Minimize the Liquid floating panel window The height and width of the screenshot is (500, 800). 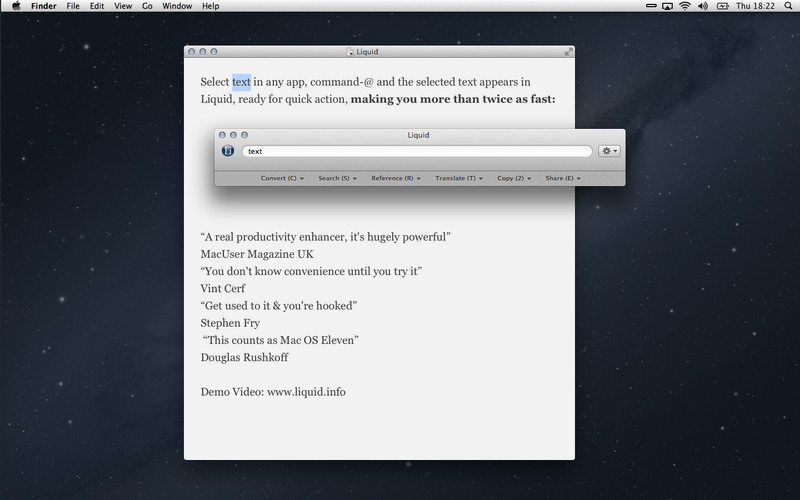coord(233,135)
